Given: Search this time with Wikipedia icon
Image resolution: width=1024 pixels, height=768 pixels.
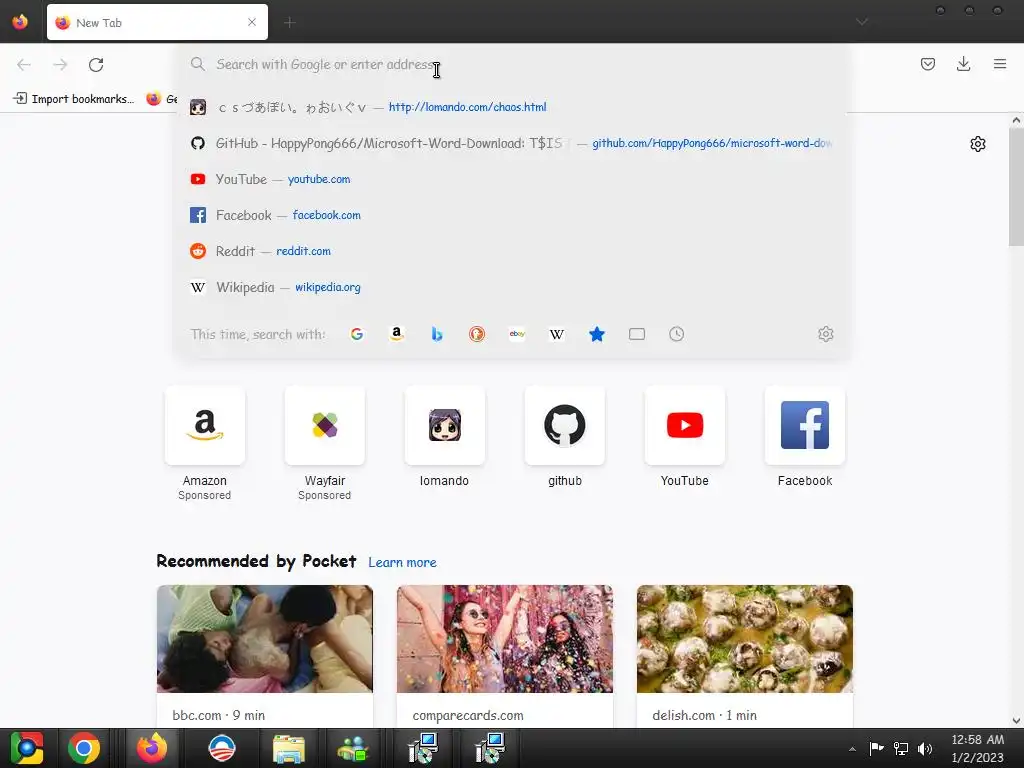Looking at the screenshot, I should (x=556, y=334).
